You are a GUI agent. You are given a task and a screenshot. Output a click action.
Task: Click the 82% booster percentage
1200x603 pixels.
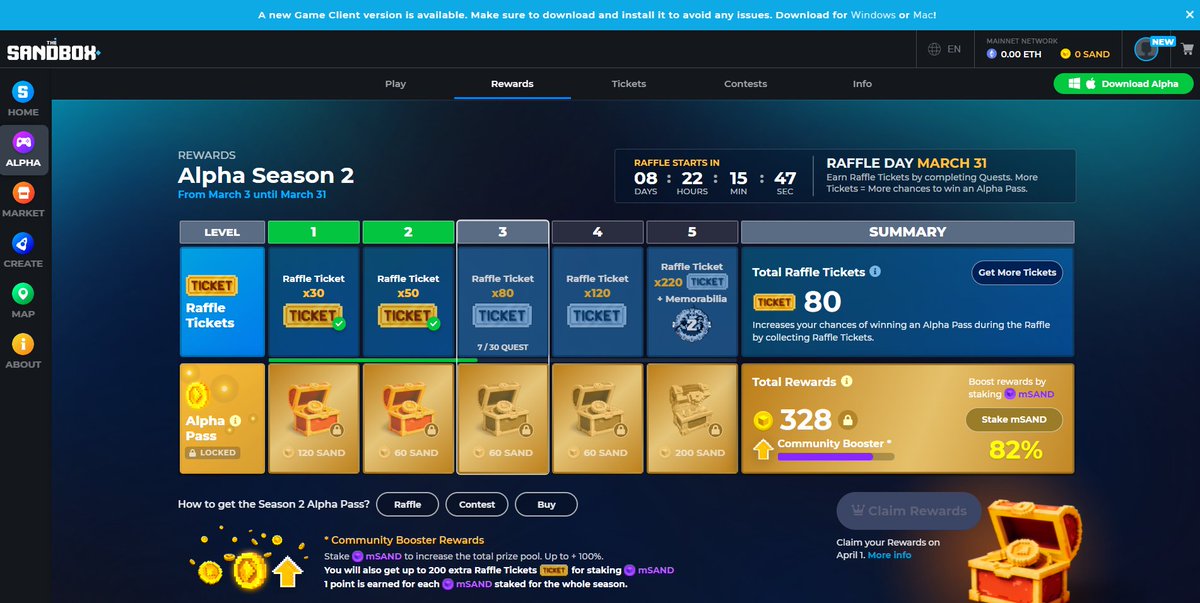click(1015, 450)
